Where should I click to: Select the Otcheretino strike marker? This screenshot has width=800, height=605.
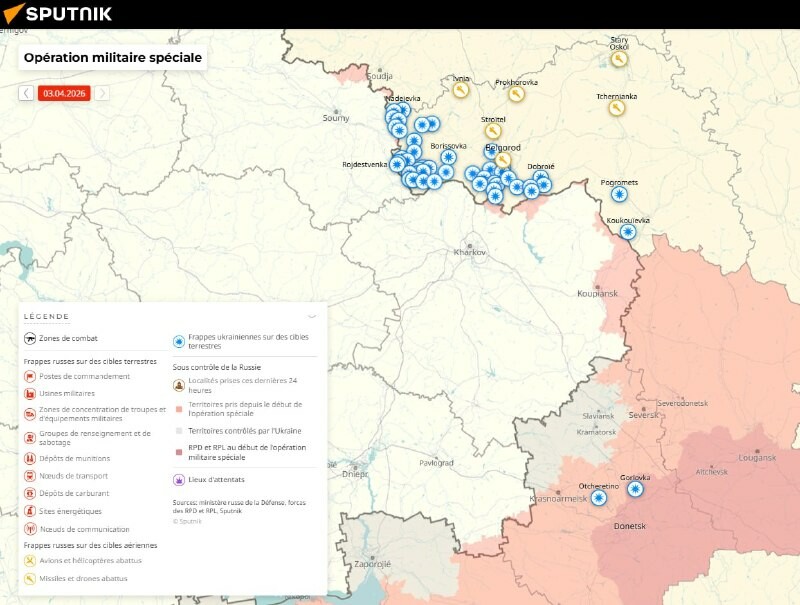tap(599, 498)
